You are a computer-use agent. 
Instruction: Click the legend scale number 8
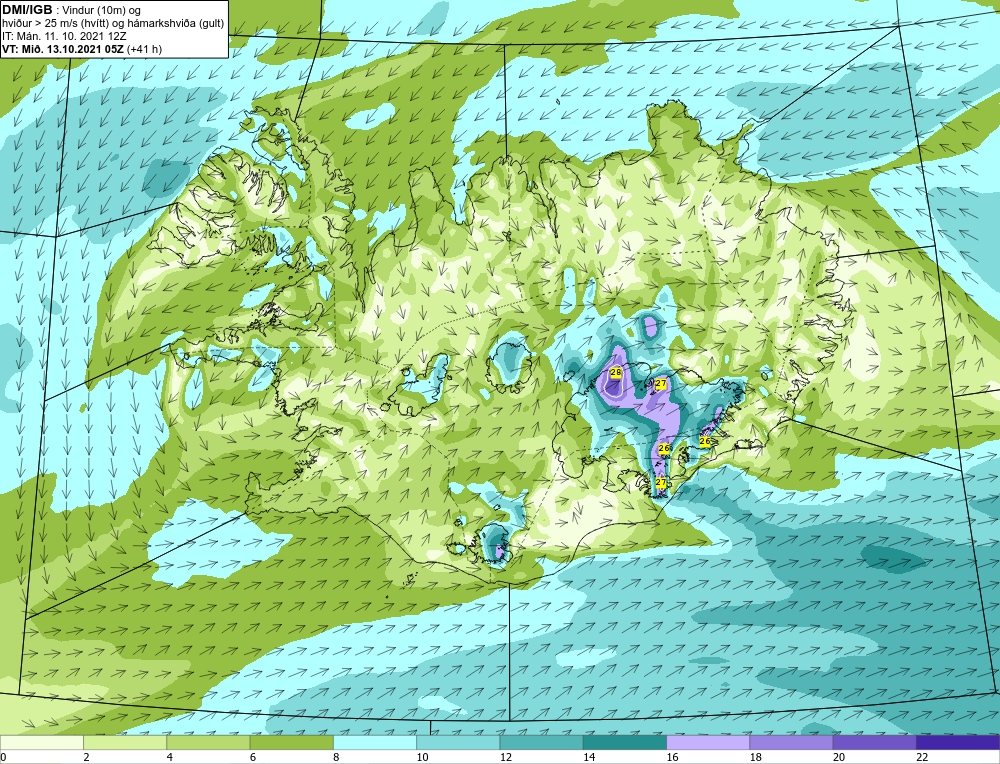(x=336, y=757)
